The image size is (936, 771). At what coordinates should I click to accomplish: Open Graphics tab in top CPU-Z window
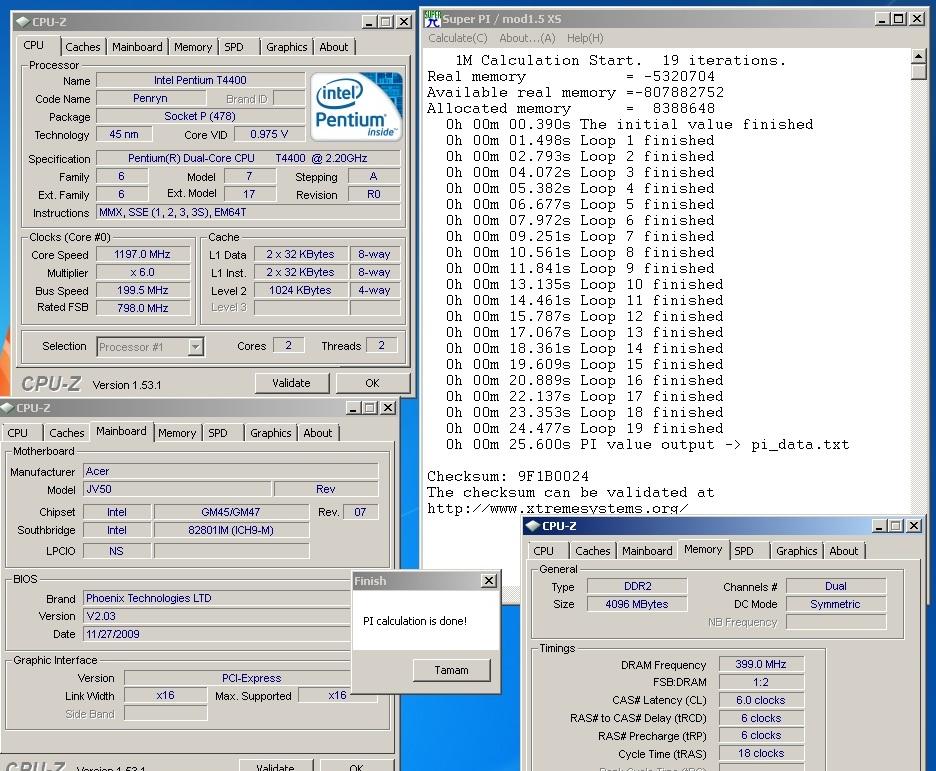(287, 47)
